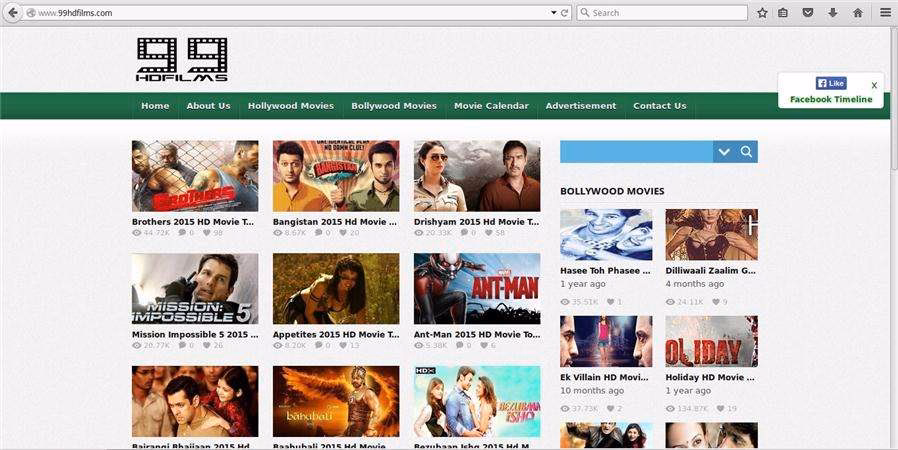
Task: Click the browser Search field
Action: (x=662, y=13)
